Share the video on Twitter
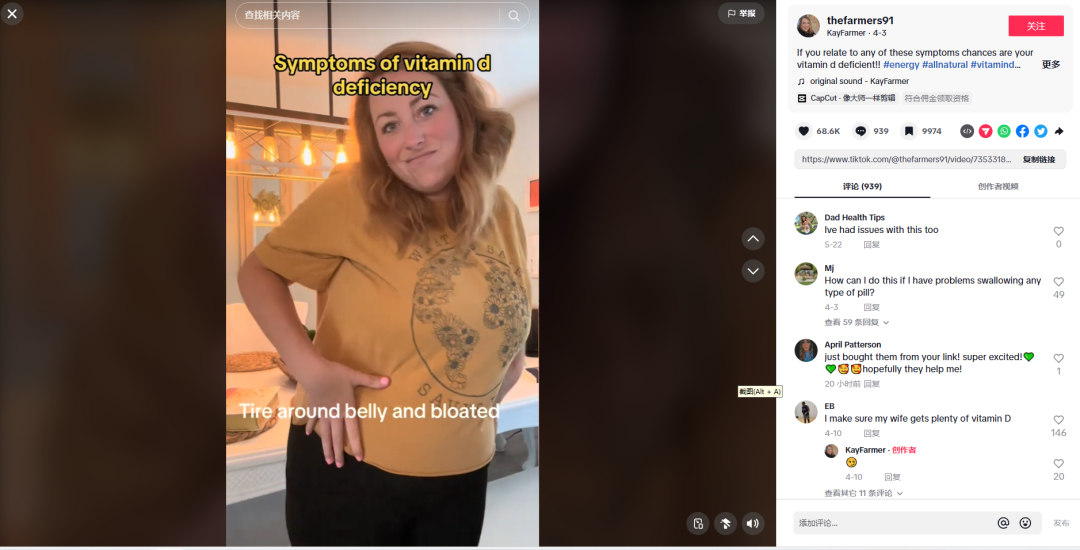Screen dimensions: 1080x550 pos(1041,131)
